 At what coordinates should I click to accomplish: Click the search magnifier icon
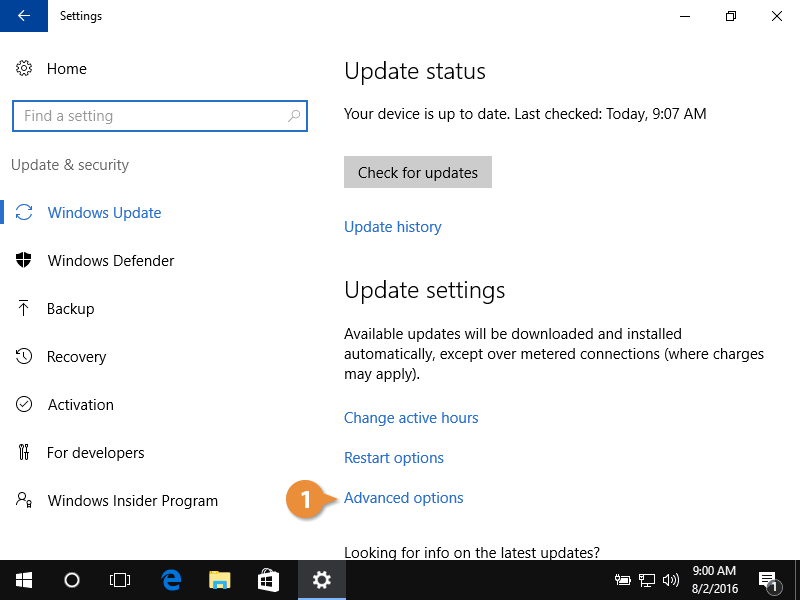click(294, 116)
